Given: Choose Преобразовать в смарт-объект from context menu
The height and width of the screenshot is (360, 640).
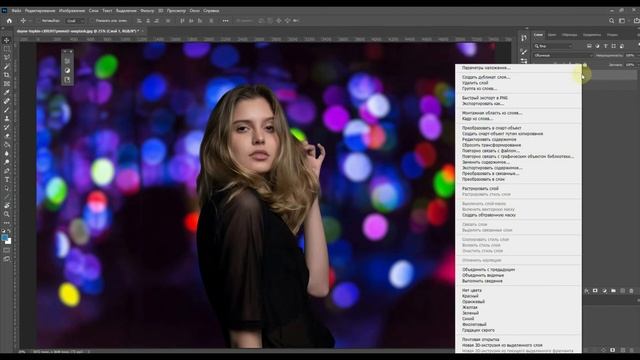Looking at the screenshot, I should (x=491, y=128).
